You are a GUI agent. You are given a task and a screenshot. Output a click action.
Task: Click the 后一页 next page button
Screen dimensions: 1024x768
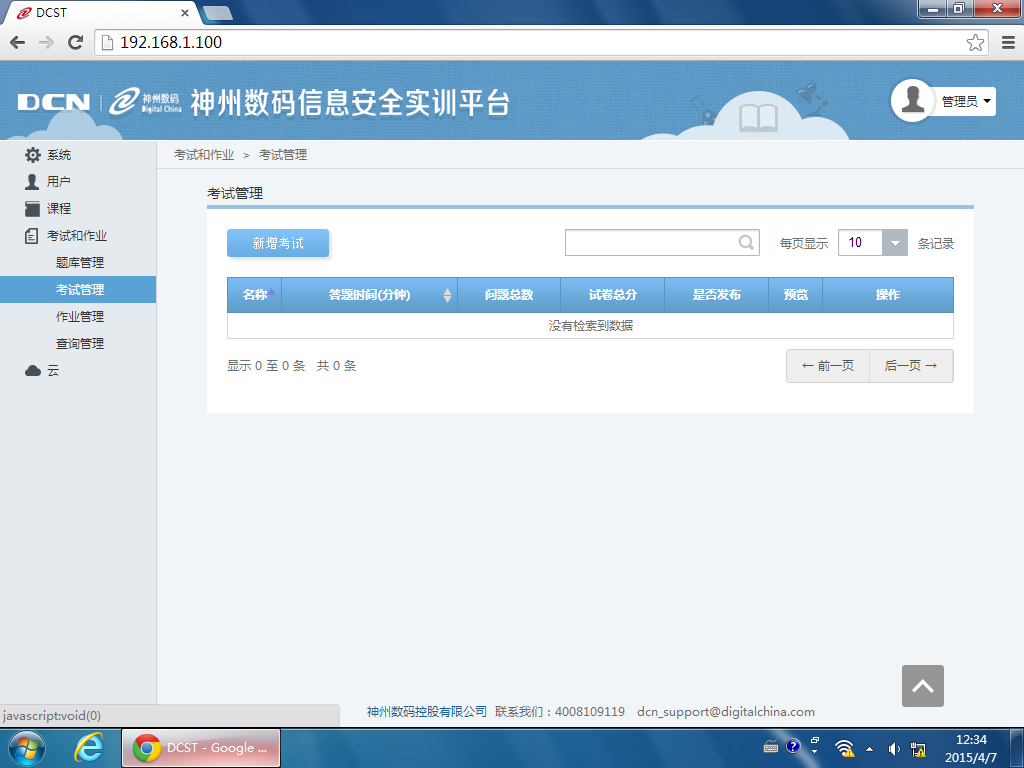pyautogui.click(x=911, y=366)
